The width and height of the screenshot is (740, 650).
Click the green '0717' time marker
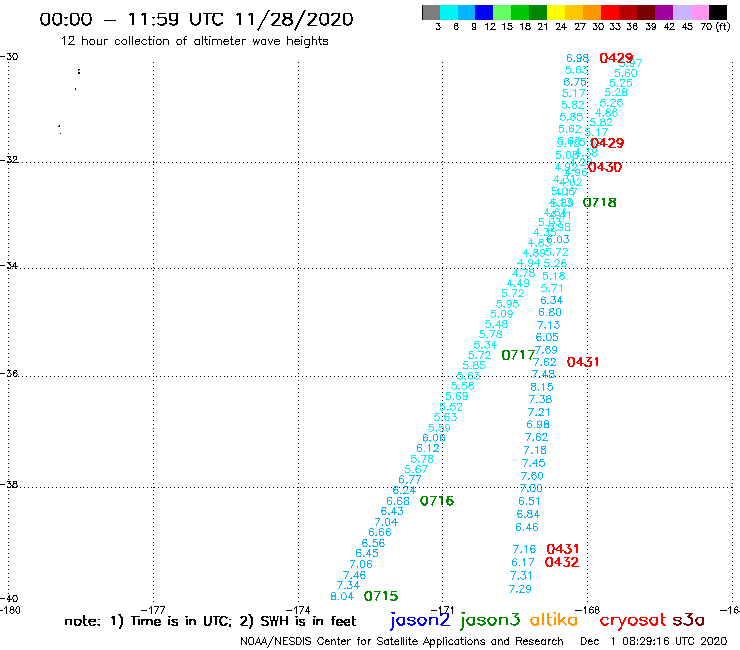coord(518,355)
